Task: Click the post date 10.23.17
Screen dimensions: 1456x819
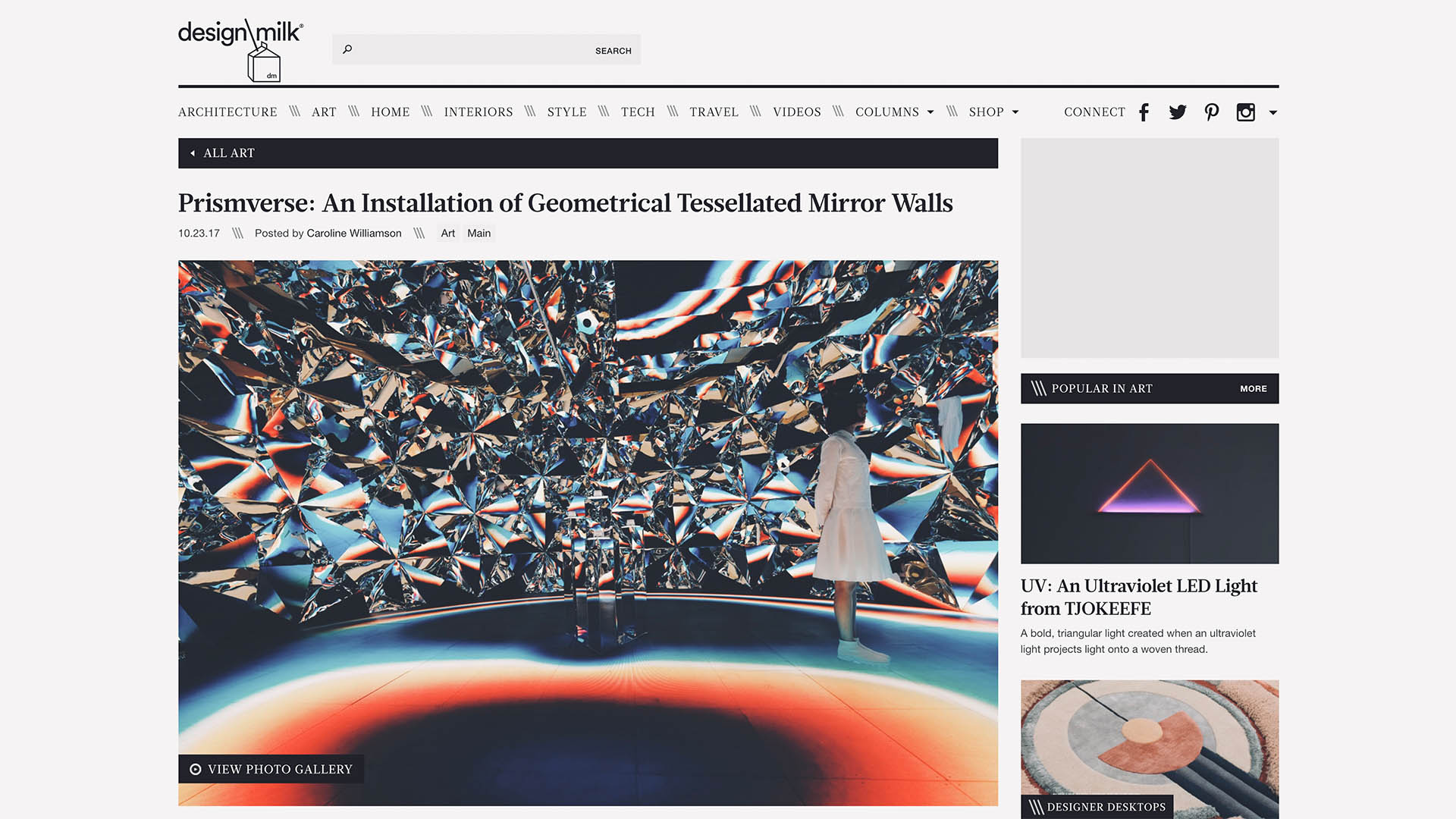Action: click(x=199, y=234)
